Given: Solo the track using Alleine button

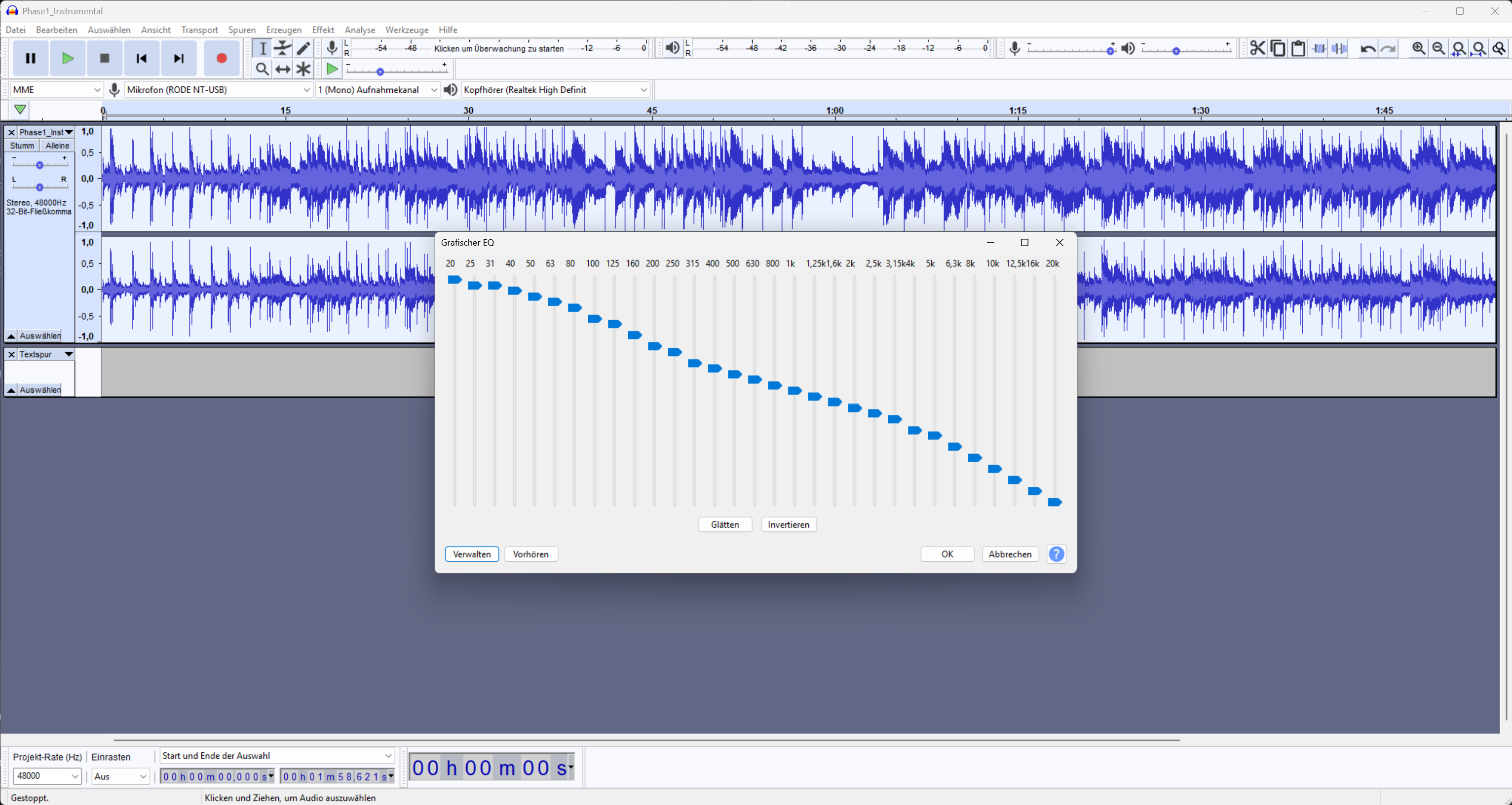Looking at the screenshot, I should pos(56,145).
